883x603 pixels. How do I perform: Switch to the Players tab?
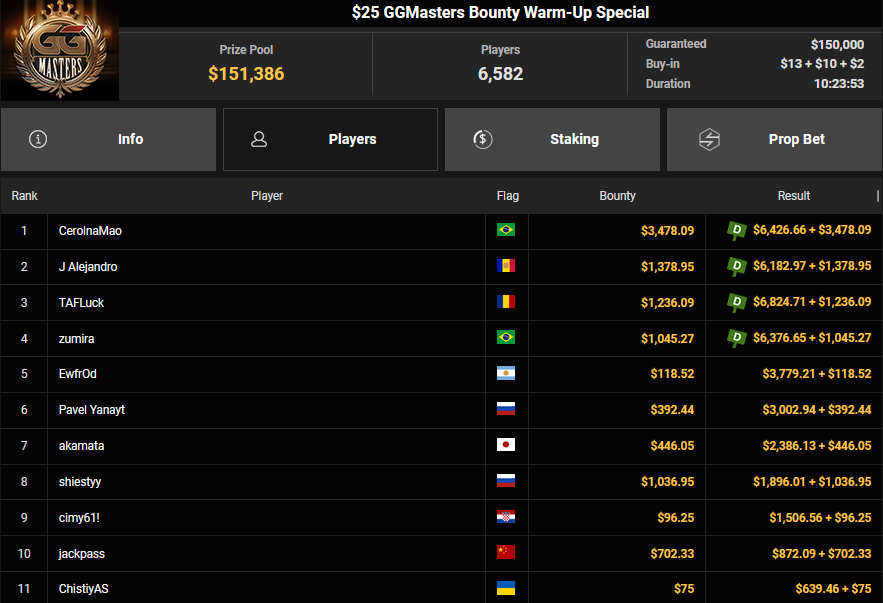coord(330,140)
